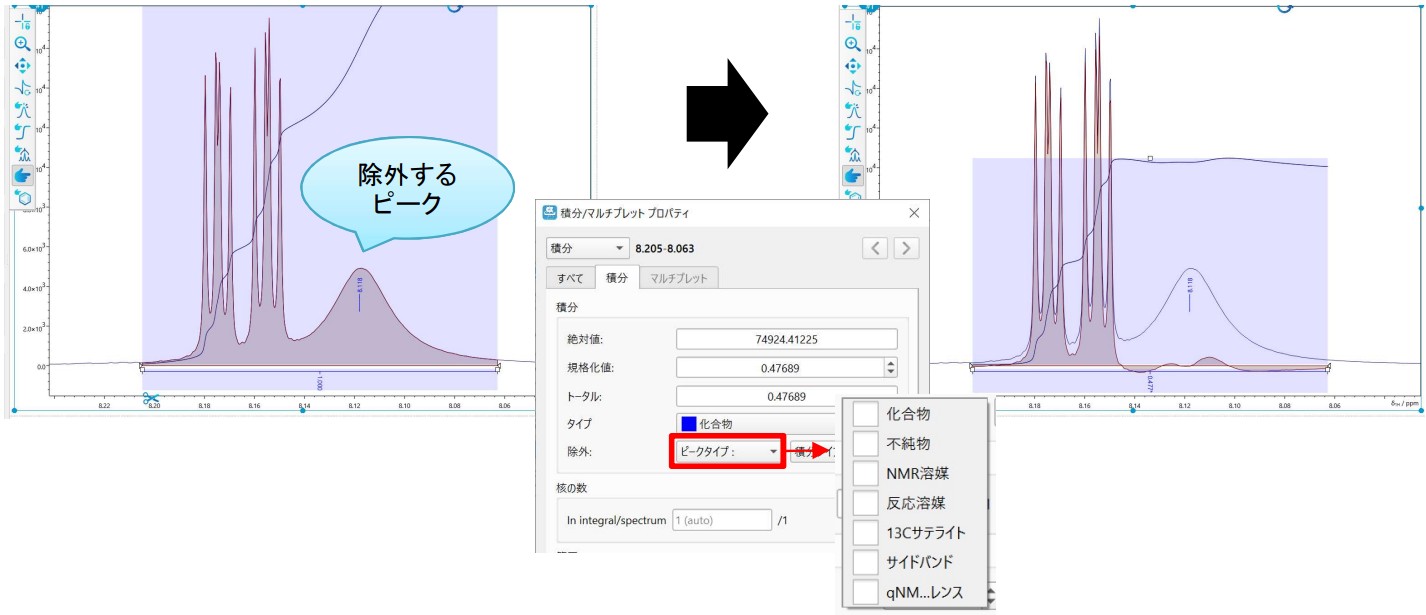1426x615 pixels.
Task: Select the multiplet analysis tool in right spectrum toolbar
Action: click(x=853, y=153)
